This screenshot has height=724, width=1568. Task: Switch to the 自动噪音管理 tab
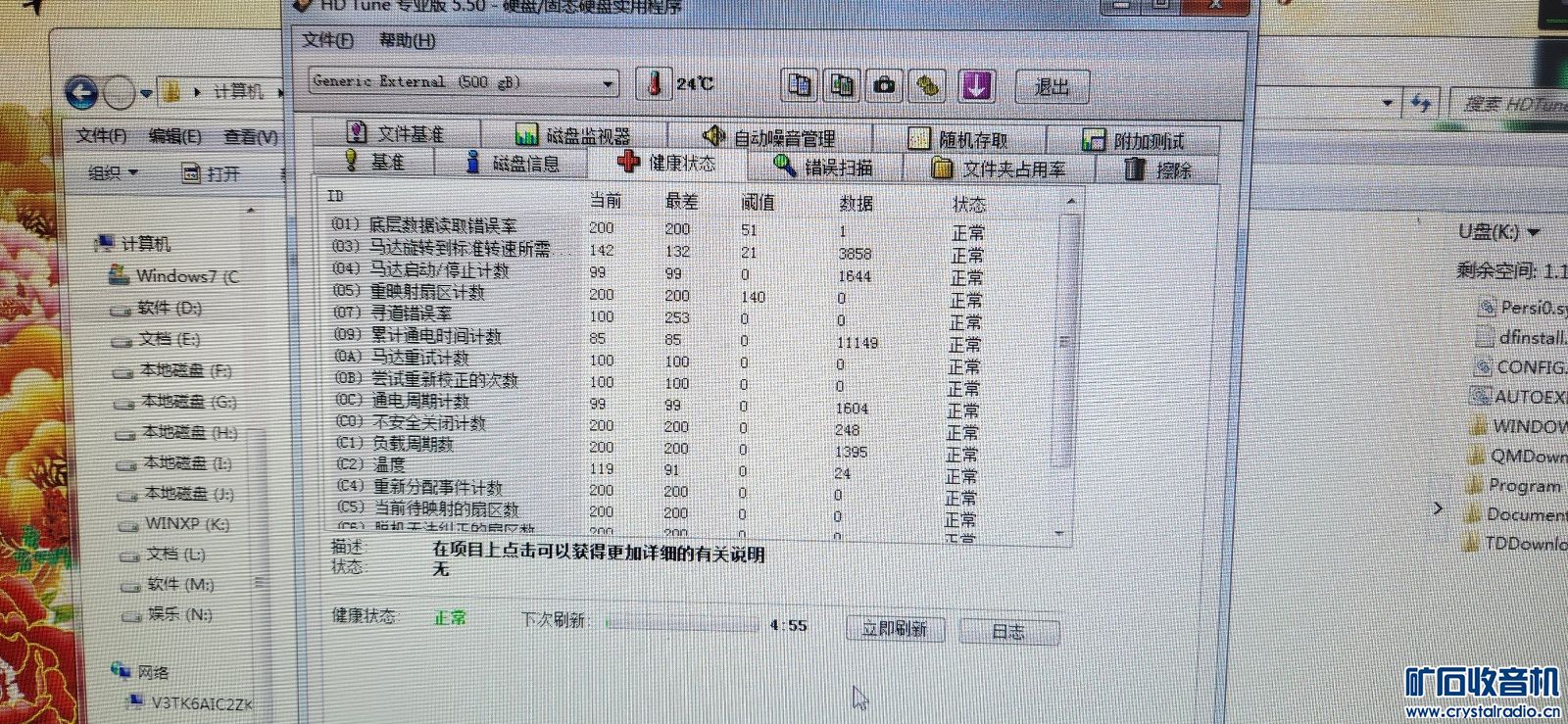tap(770, 137)
